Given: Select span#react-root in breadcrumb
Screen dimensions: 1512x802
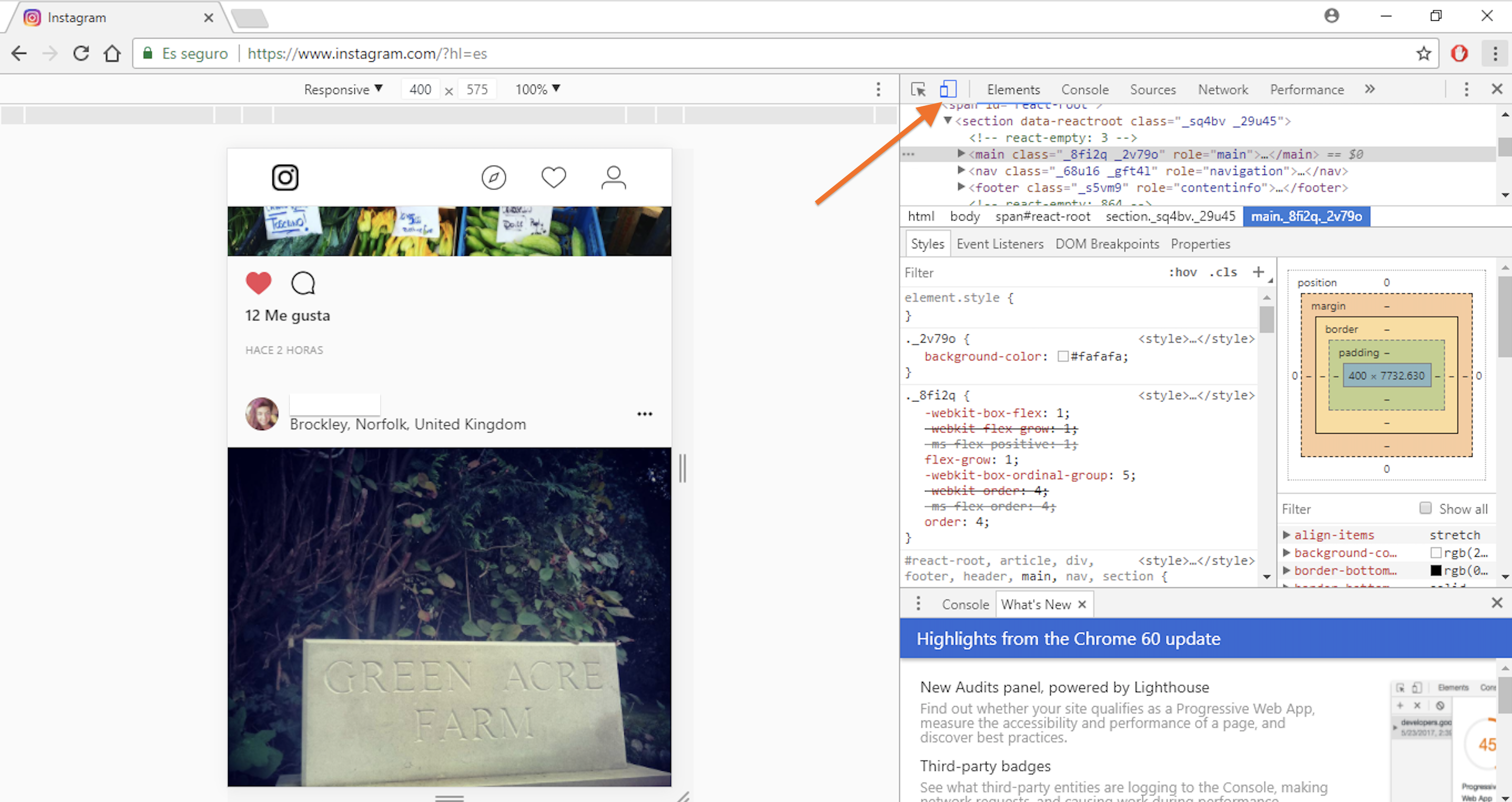Looking at the screenshot, I should pos(1042,216).
